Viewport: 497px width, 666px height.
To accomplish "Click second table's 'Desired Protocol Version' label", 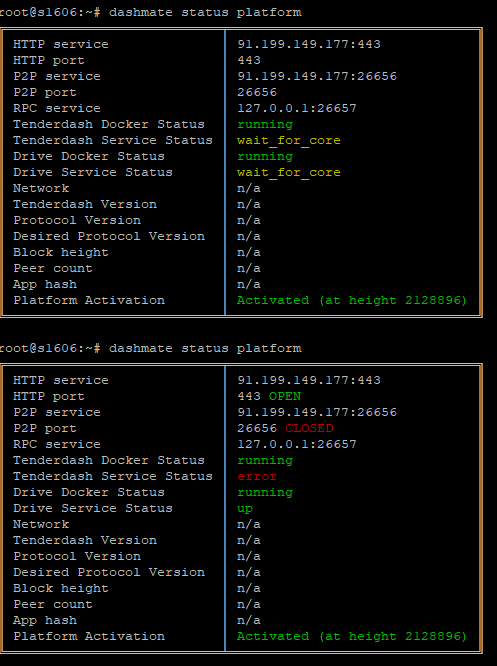I will (109, 572).
